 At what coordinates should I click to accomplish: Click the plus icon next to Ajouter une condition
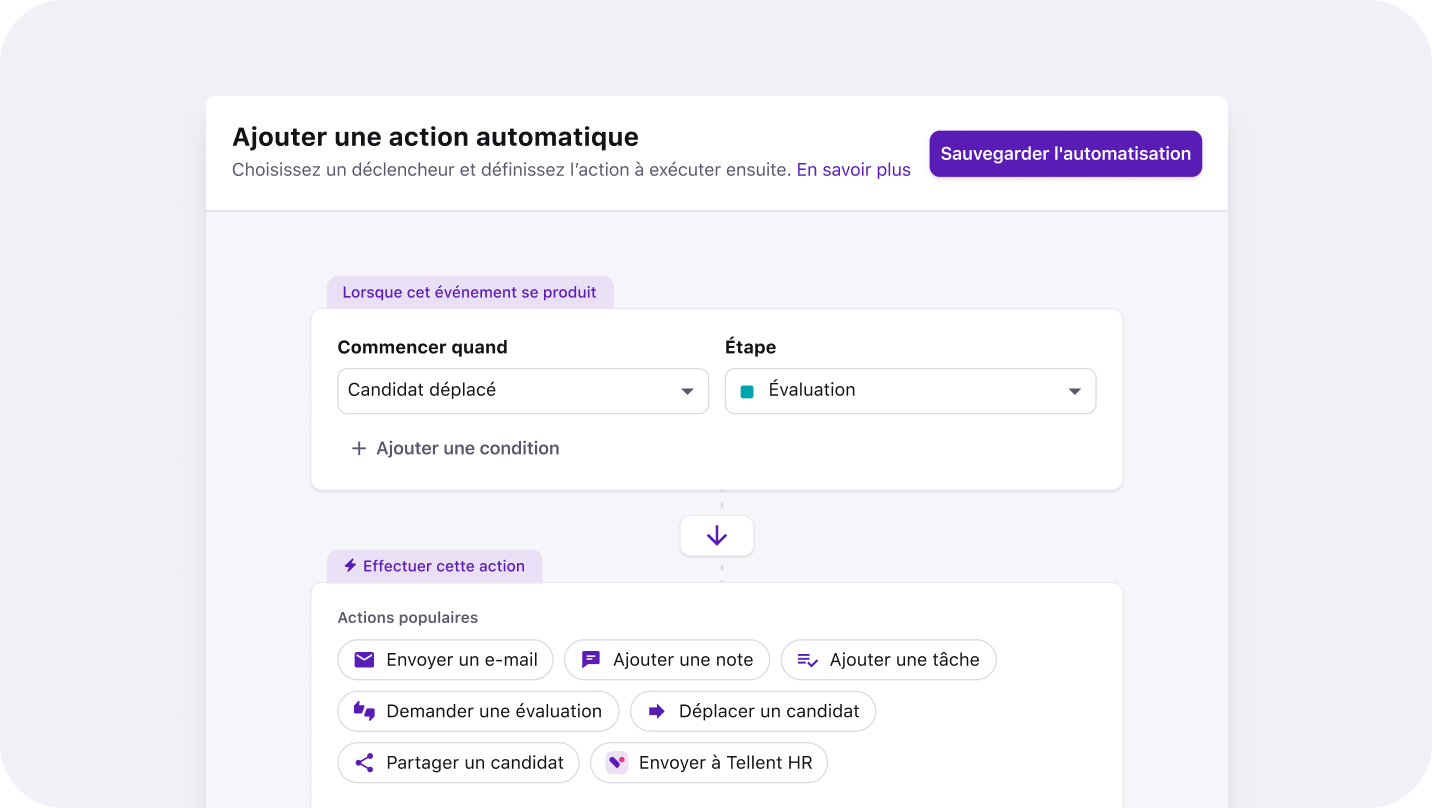pos(359,448)
